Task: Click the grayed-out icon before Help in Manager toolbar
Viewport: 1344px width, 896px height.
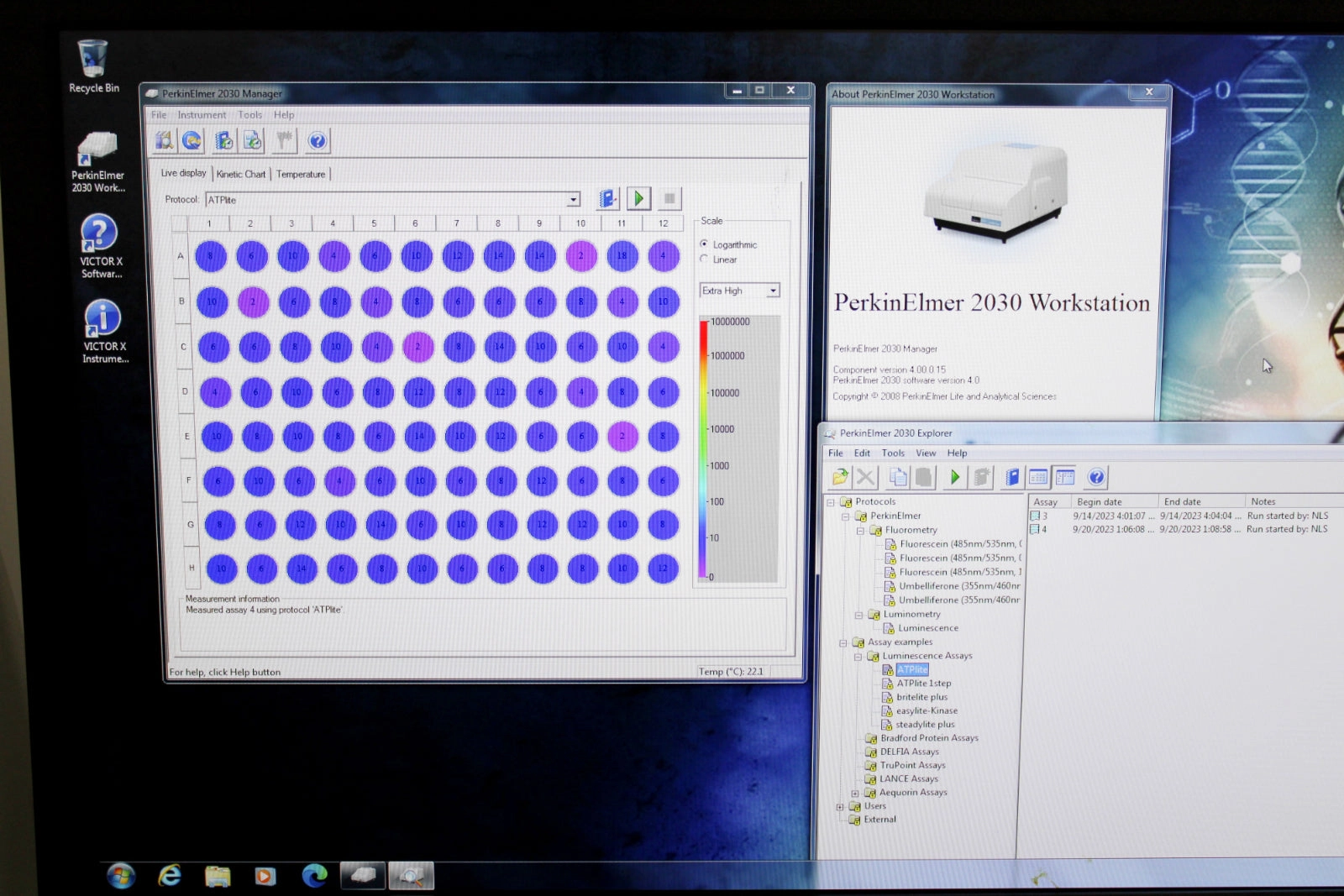Action: pos(285,140)
